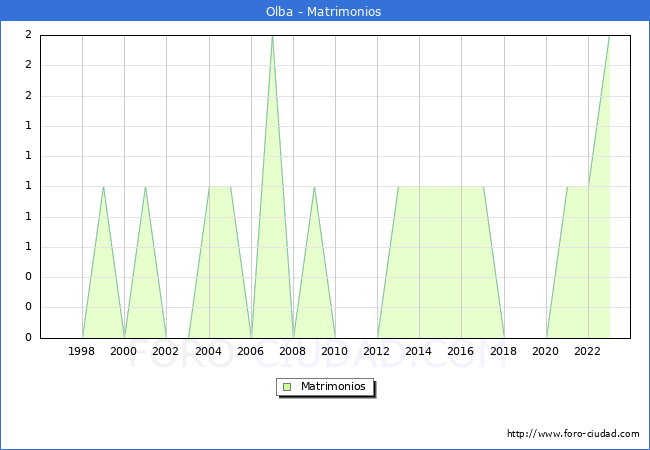650x450 pixels.
Task: Select the 2014 x-axis label
Action: pos(419,351)
